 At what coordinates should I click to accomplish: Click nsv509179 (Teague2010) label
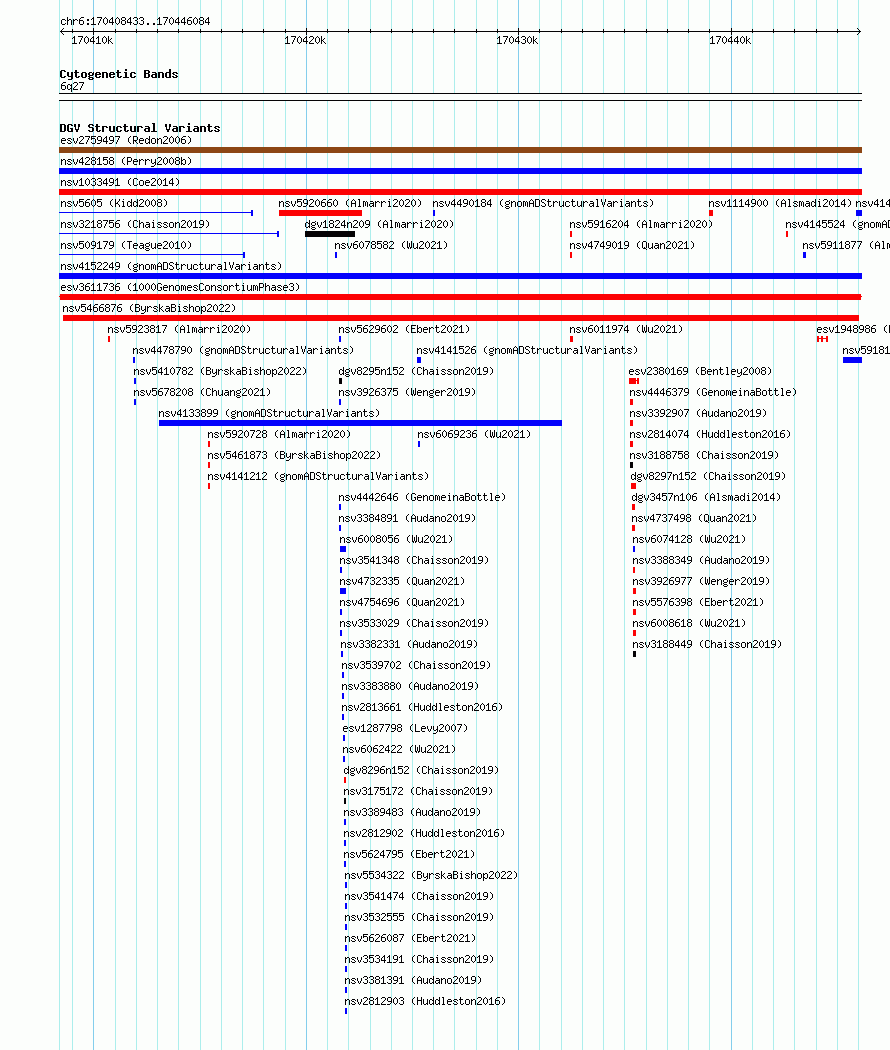pos(126,245)
